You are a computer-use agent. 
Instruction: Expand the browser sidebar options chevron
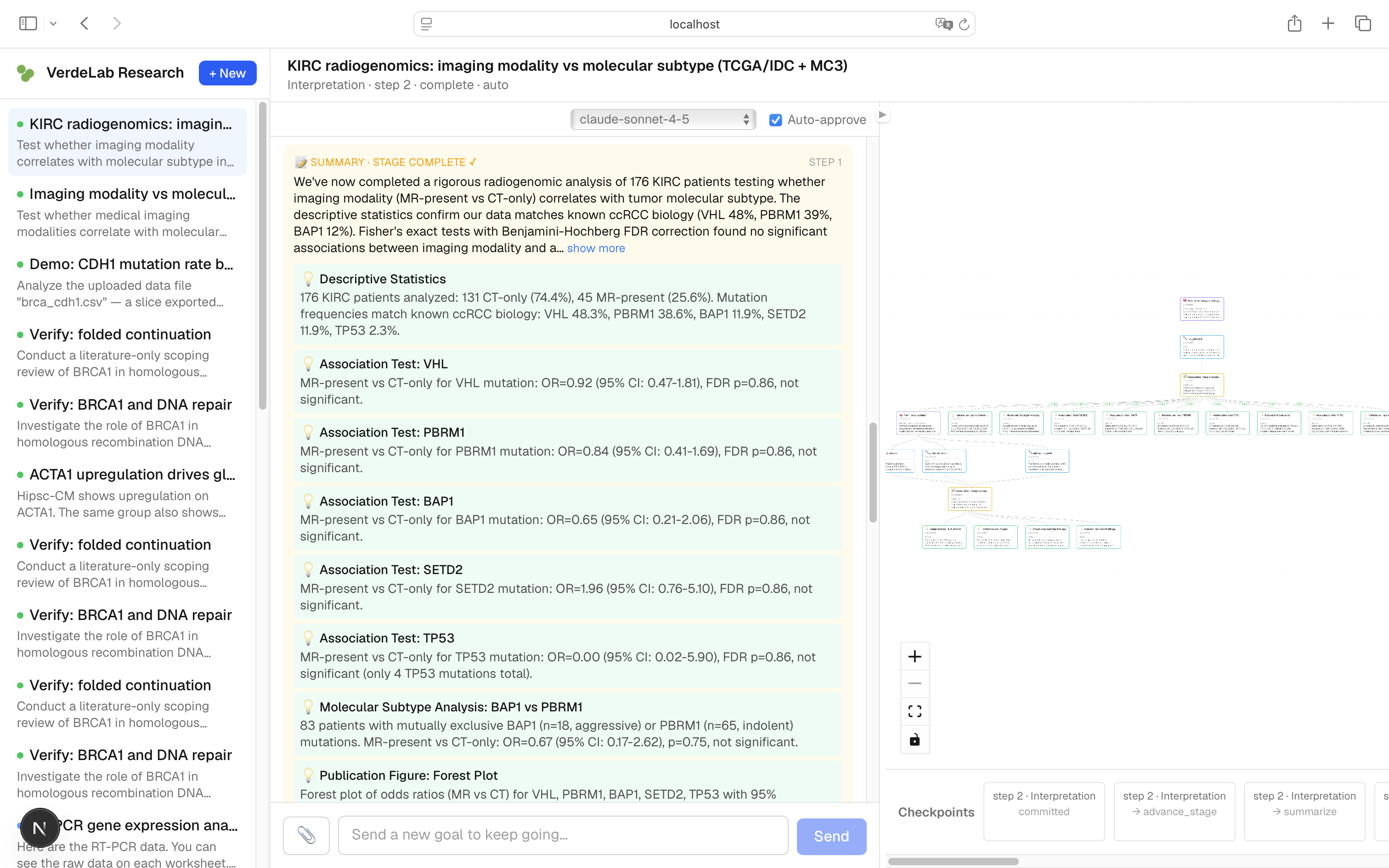click(53, 23)
